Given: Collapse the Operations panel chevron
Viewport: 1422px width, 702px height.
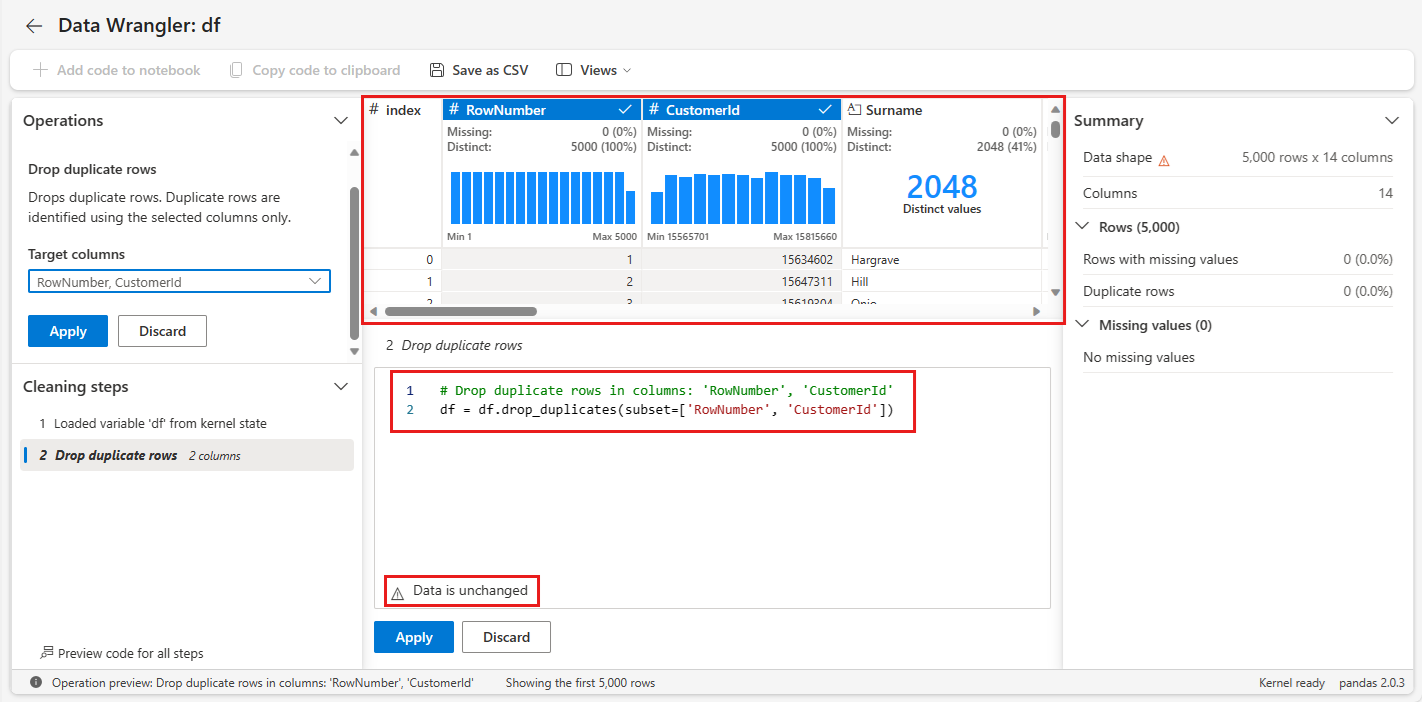Looking at the screenshot, I should coord(340,120).
